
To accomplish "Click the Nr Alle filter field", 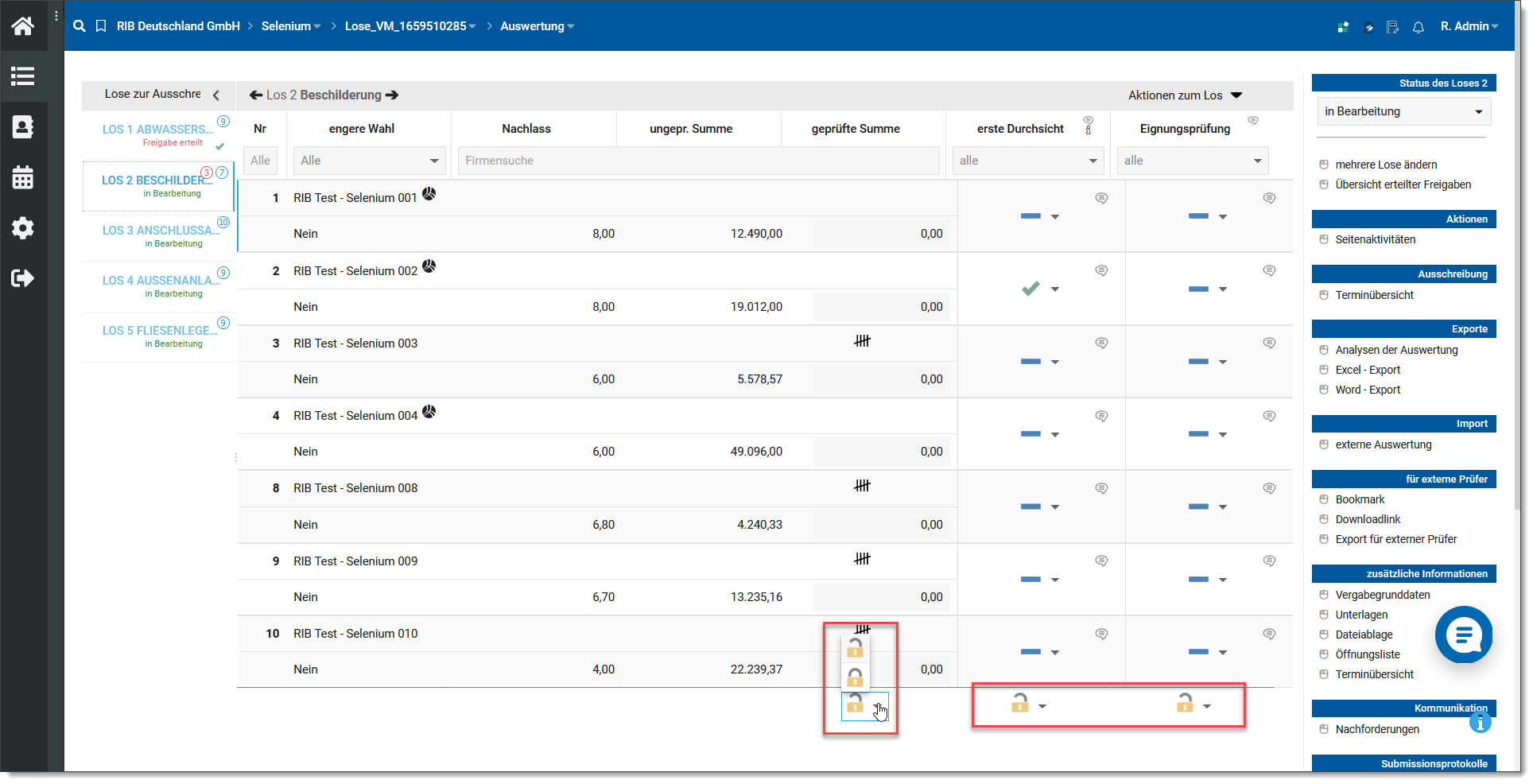I will click(260, 161).
